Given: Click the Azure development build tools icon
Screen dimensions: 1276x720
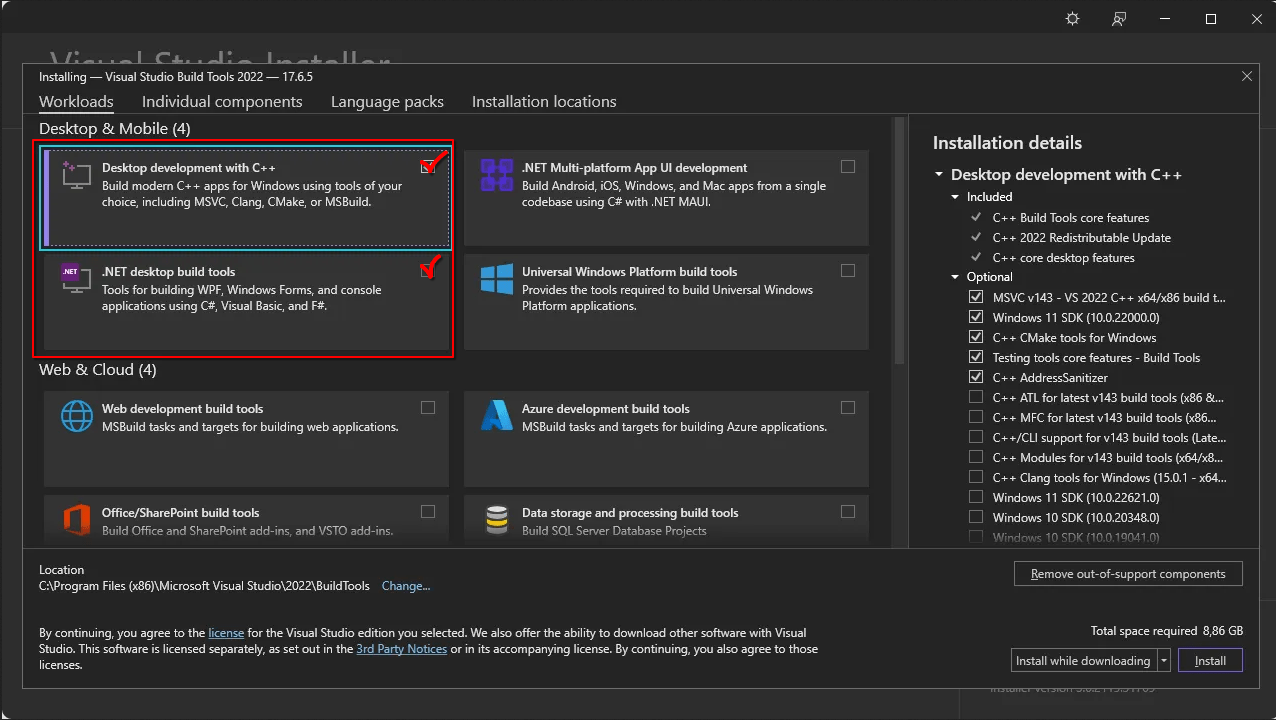Looking at the screenshot, I should pos(496,416).
